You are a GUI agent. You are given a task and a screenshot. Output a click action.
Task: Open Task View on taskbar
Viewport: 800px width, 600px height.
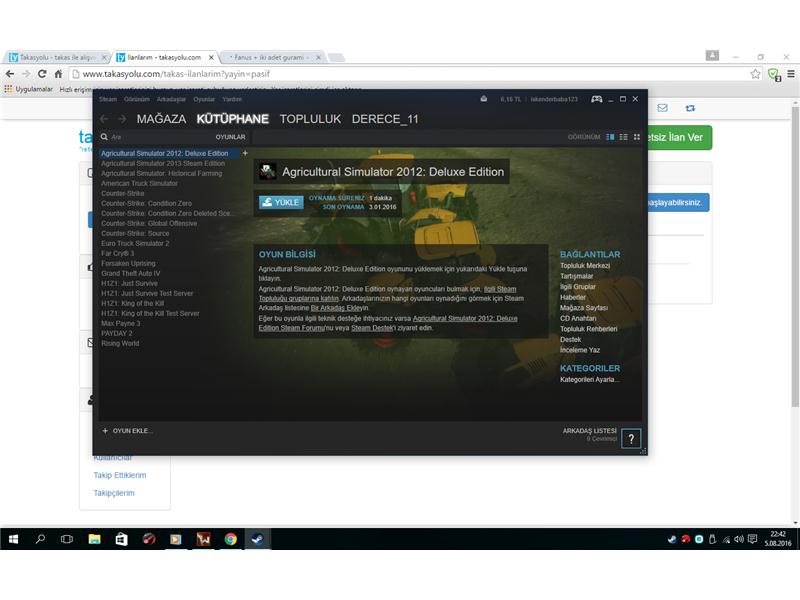pos(67,539)
